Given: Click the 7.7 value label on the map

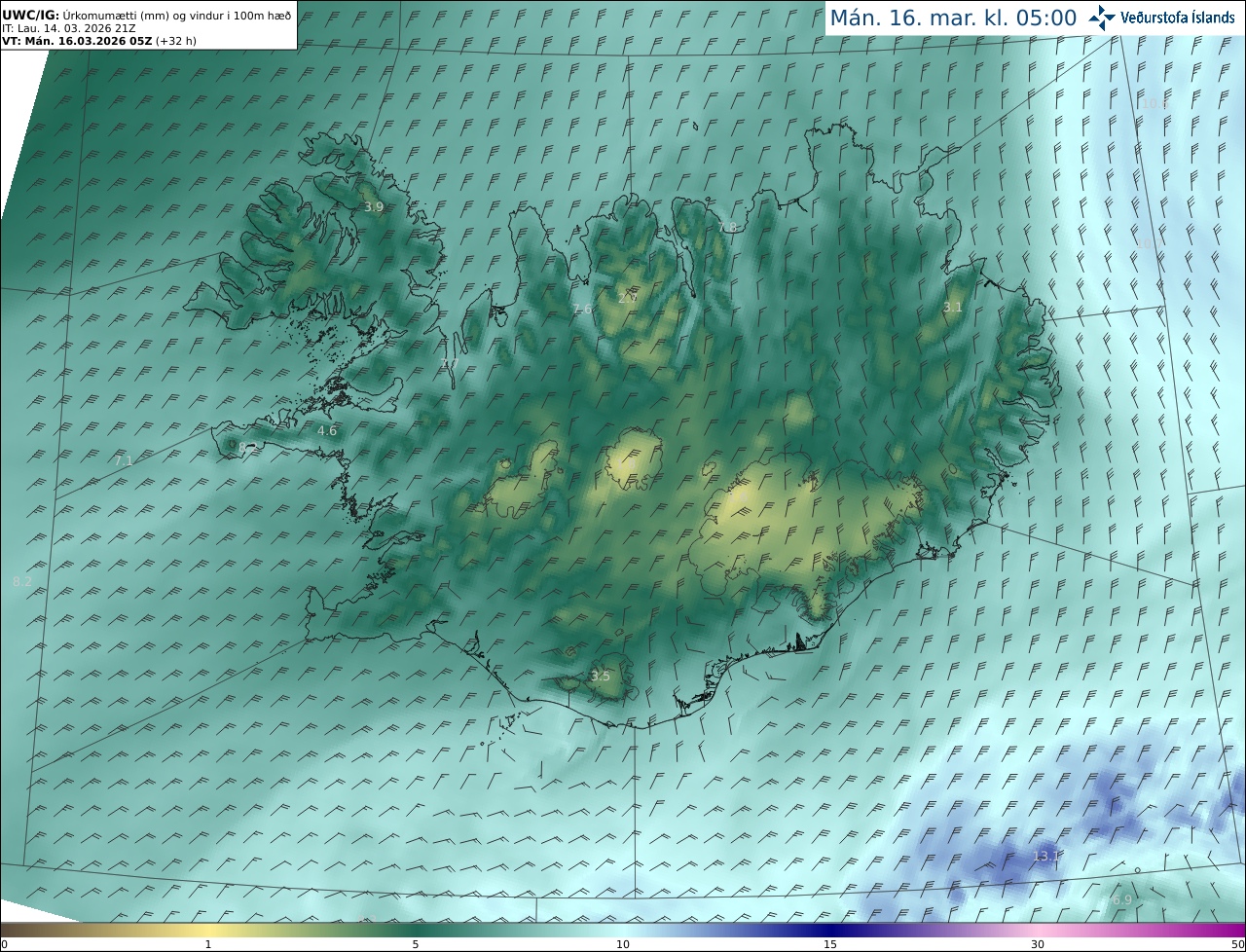Looking at the screenshot, I should click(x=450, y=364).
